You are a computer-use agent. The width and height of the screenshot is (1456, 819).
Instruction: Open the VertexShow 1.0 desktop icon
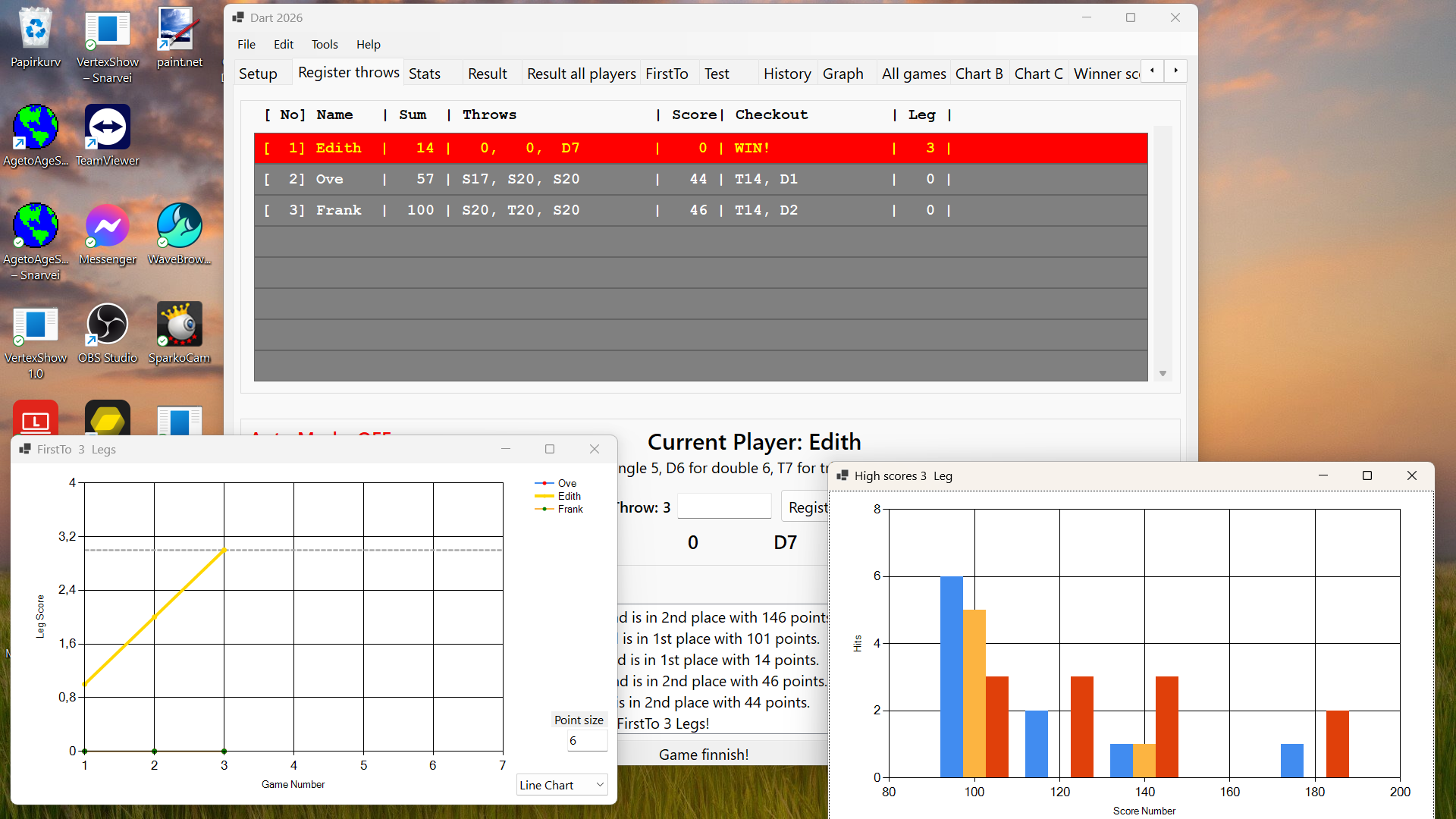[36, 326]
